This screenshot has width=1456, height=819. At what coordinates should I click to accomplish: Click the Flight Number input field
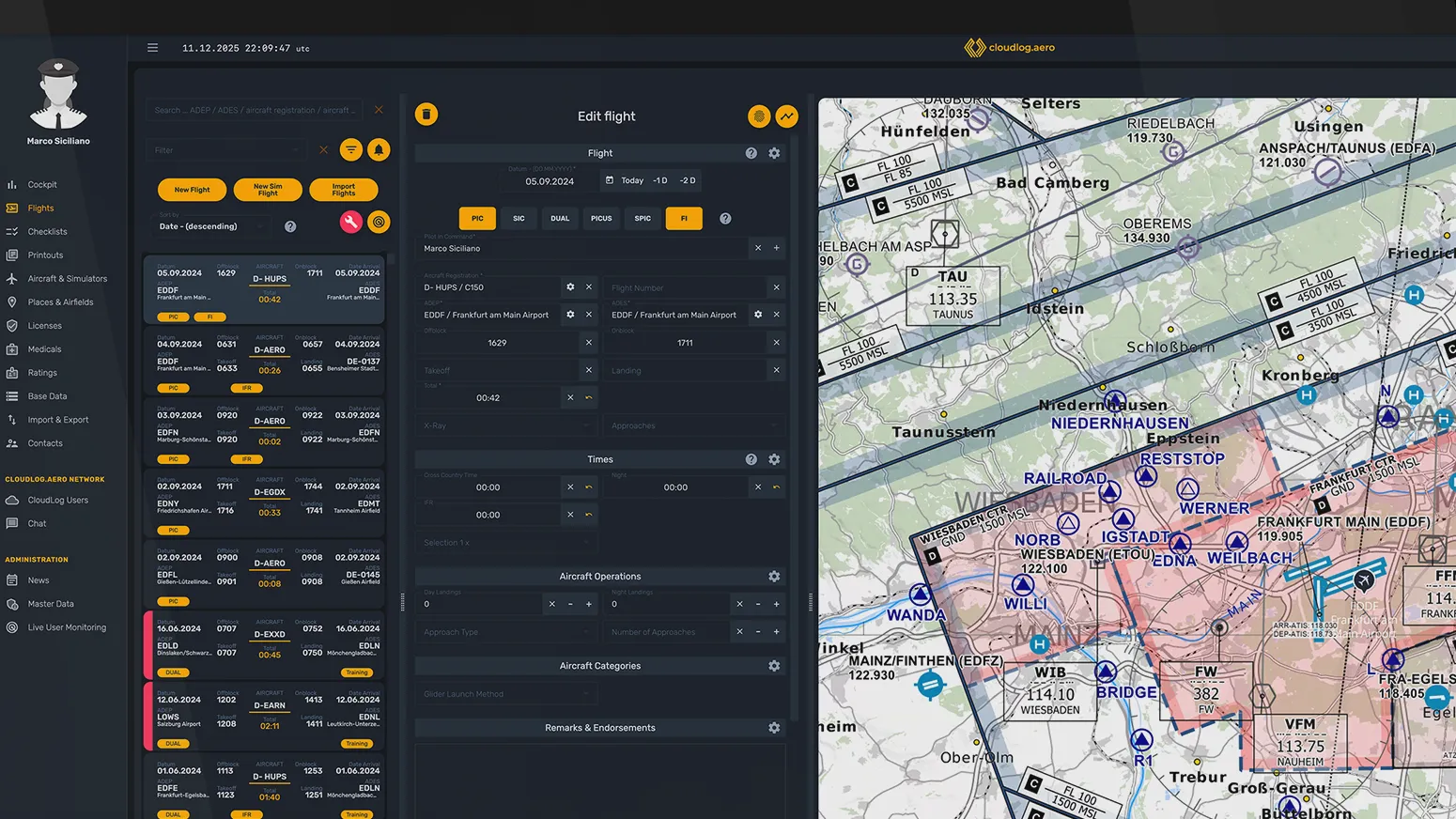click(x=687, y=287)
